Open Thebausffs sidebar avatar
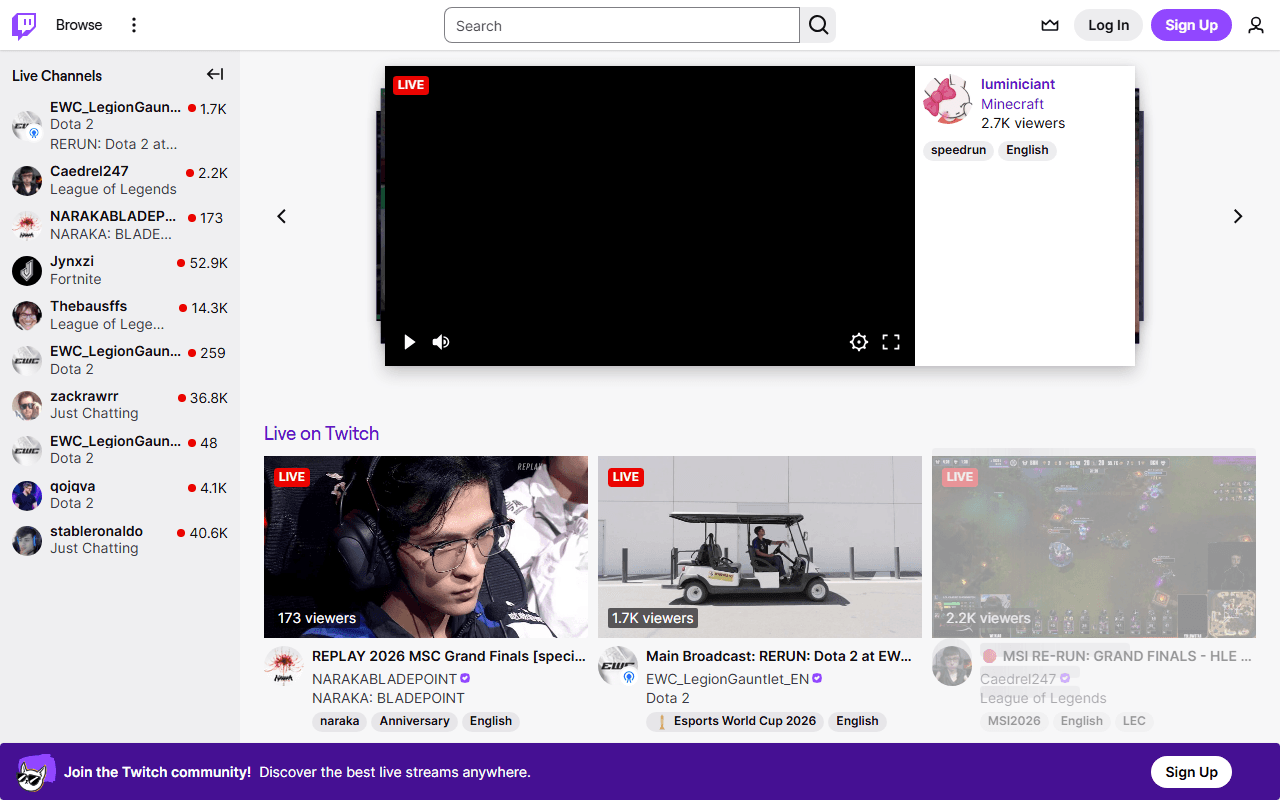The height and width of the screenshot is (800, 1280). click(x=27, y=316)
